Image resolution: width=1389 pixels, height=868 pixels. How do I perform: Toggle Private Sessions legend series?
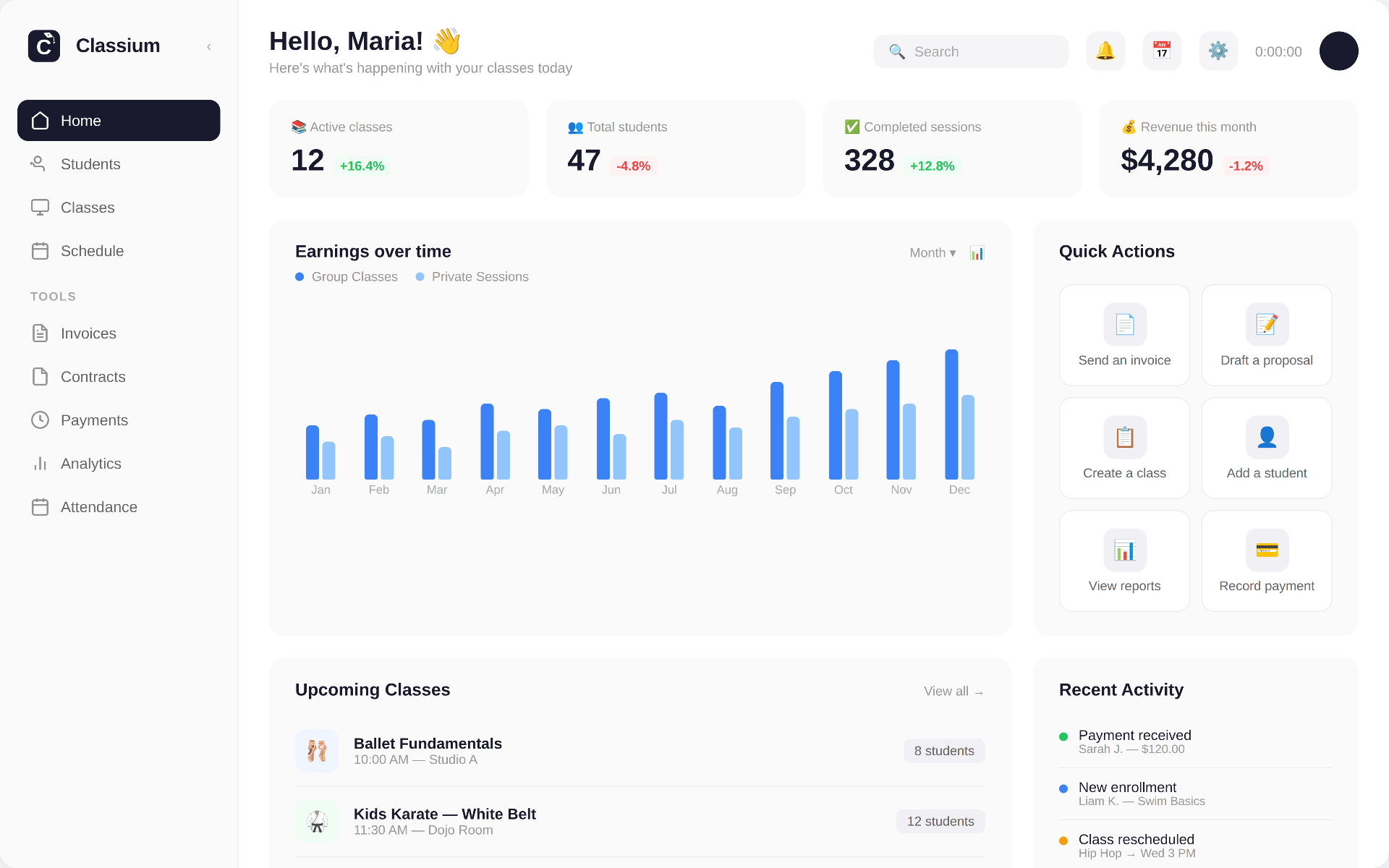[472, 277]
